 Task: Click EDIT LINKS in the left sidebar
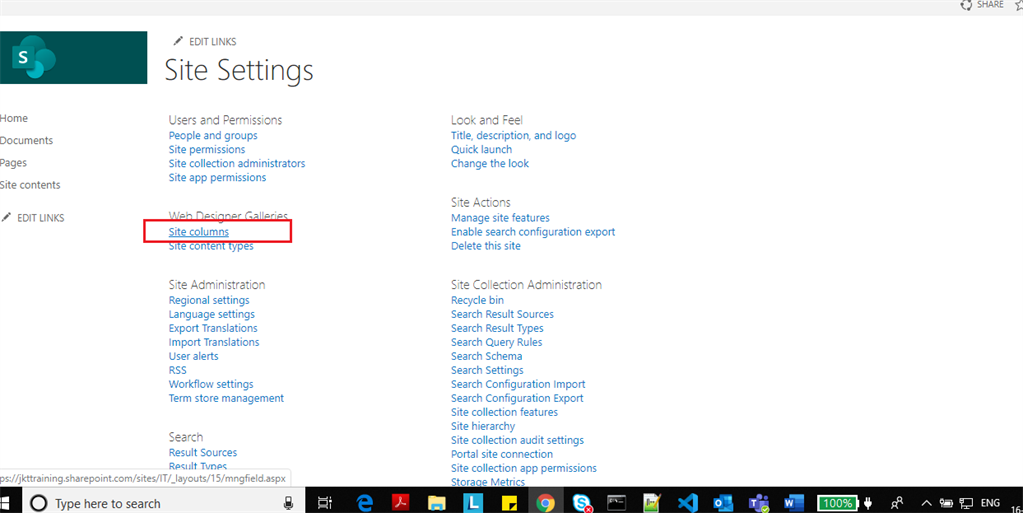click(40, 218)
